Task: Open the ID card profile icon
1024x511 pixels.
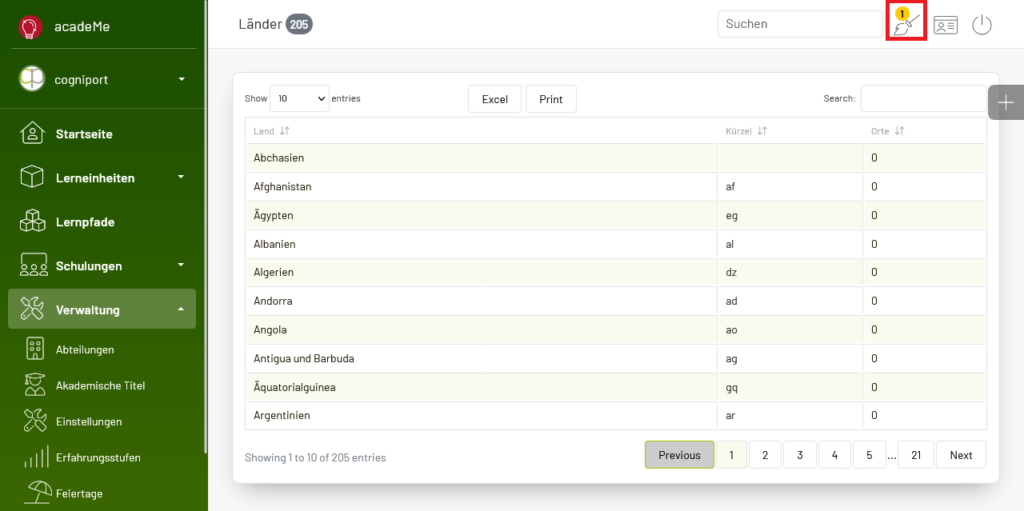Action: pyautogui.click(x=945, y=25)
